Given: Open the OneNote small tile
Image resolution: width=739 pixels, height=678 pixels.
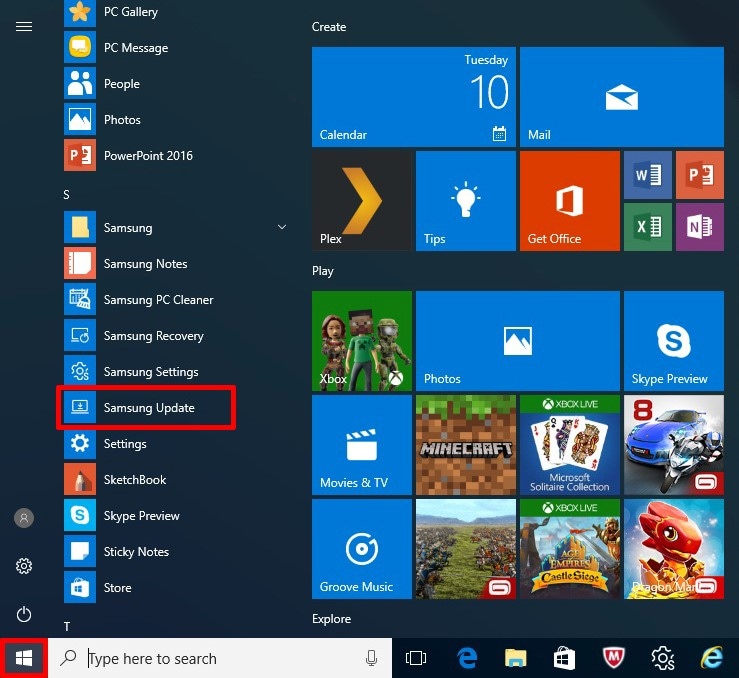Looking at the screenshot, I should click(x=700, y=227).
